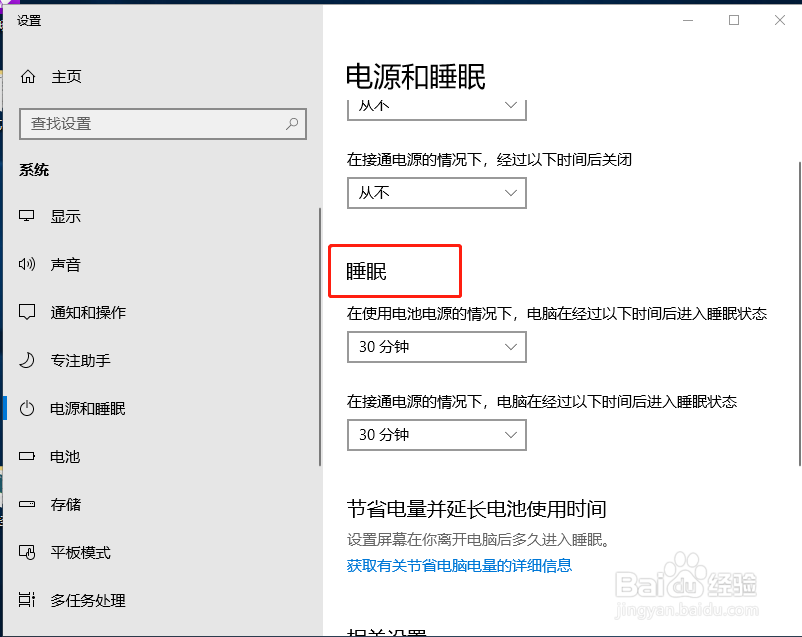Expand the screen-off dropdown showing 从不
Image resolution: width=802 pixels, height=637 pixels.
[x=436, y=192]
